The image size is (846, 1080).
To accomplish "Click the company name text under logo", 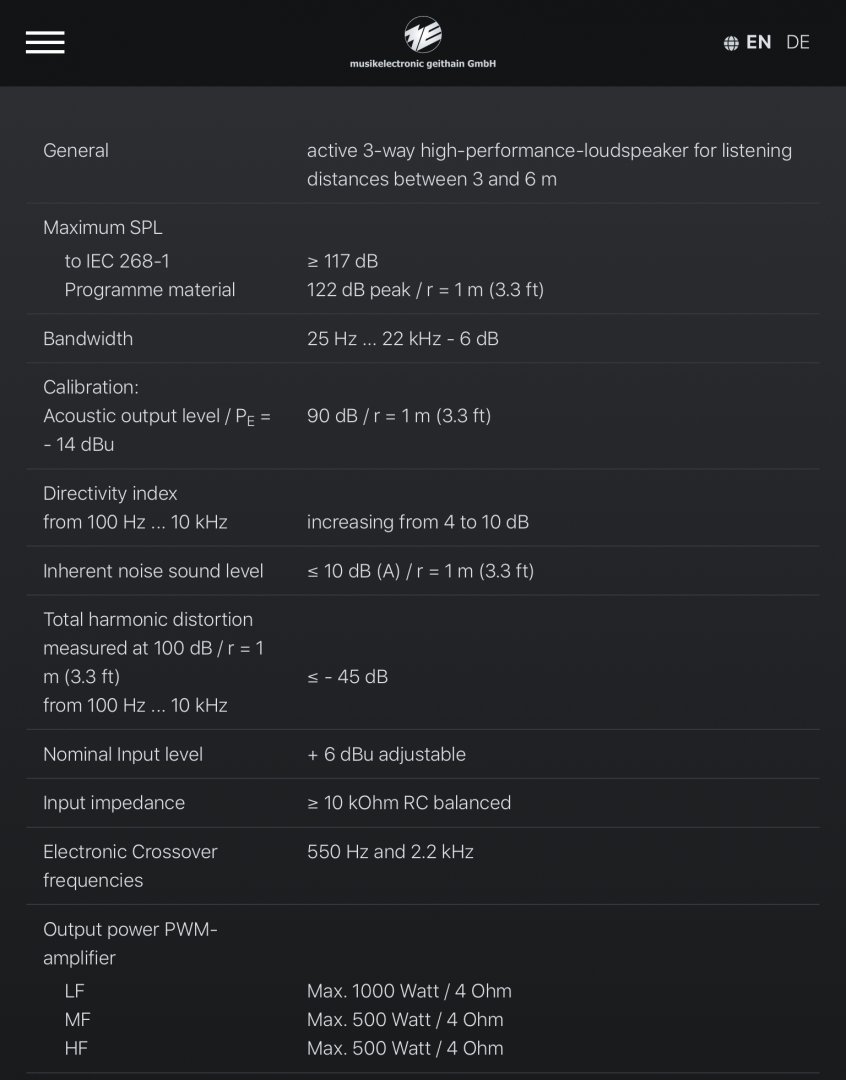I will click(x=422, y=63).
